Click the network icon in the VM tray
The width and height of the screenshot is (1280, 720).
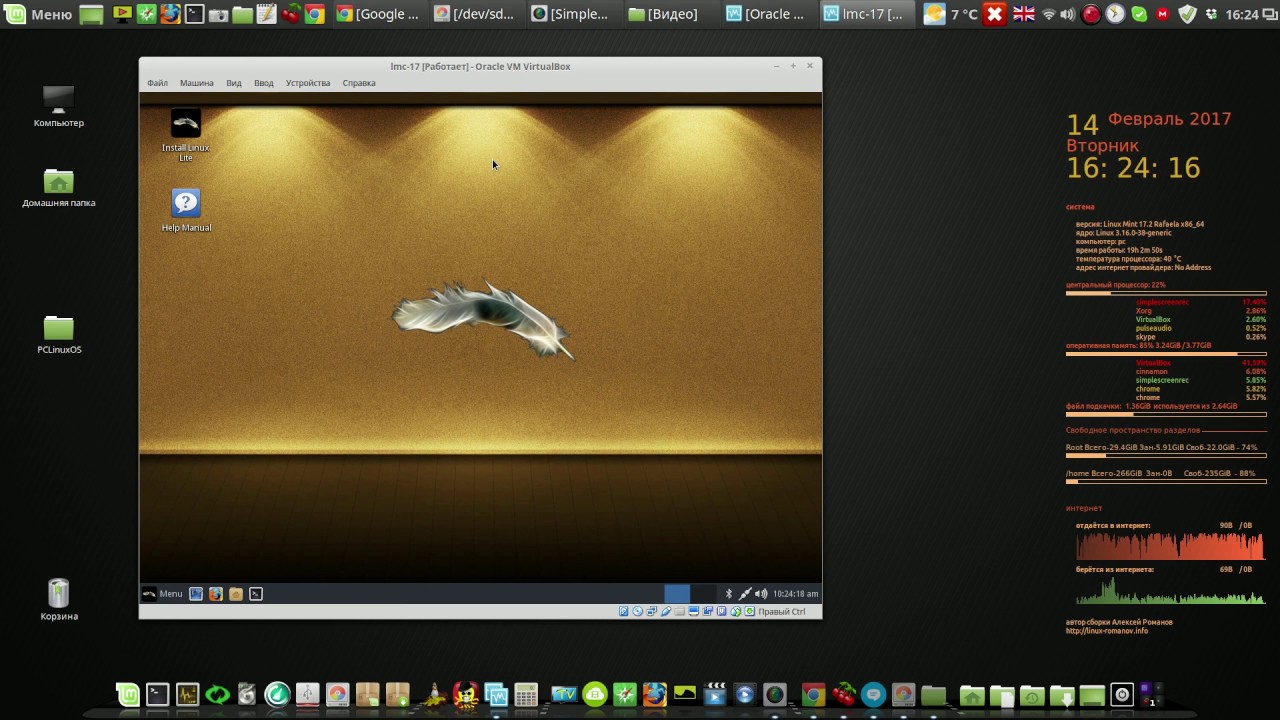pos(745,594)
